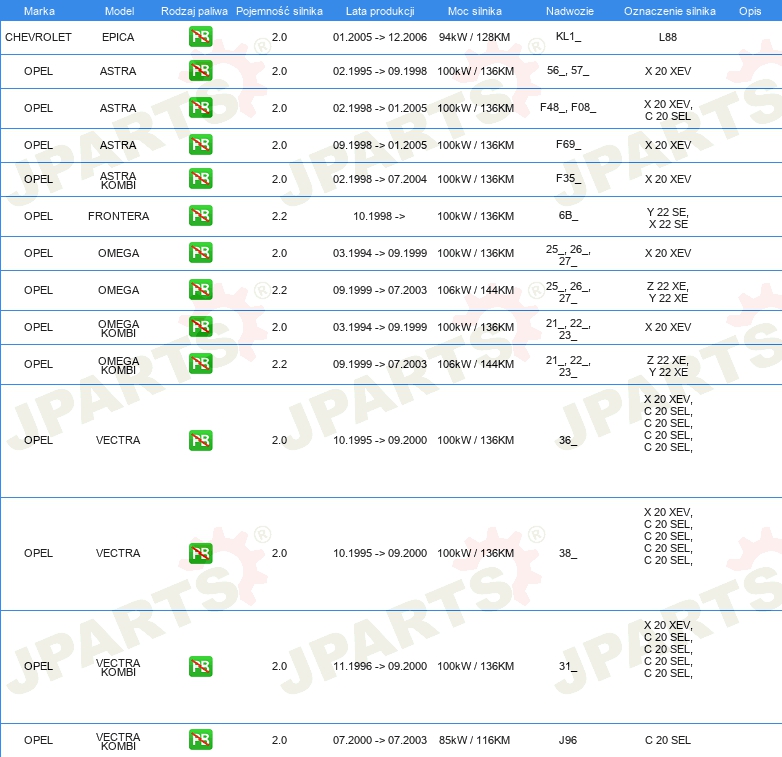Screen dimensions: 782x757
Task: Click the fuel icon for Vectra body 36_
Action: pyautogui.click(x=200, y=440)
